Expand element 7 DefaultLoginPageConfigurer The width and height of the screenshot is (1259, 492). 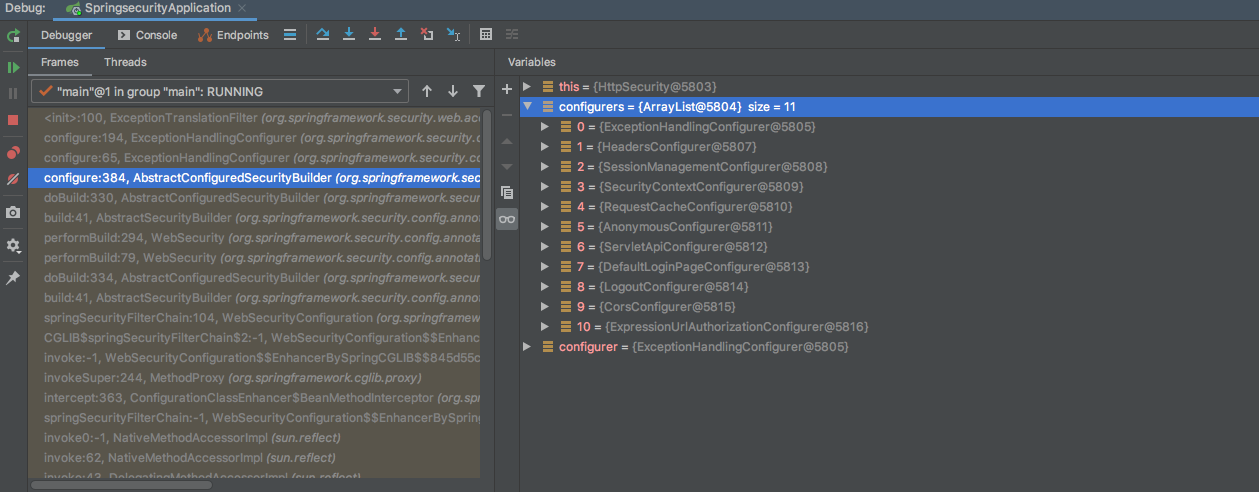pyautogui.click(x=545, y=267)
